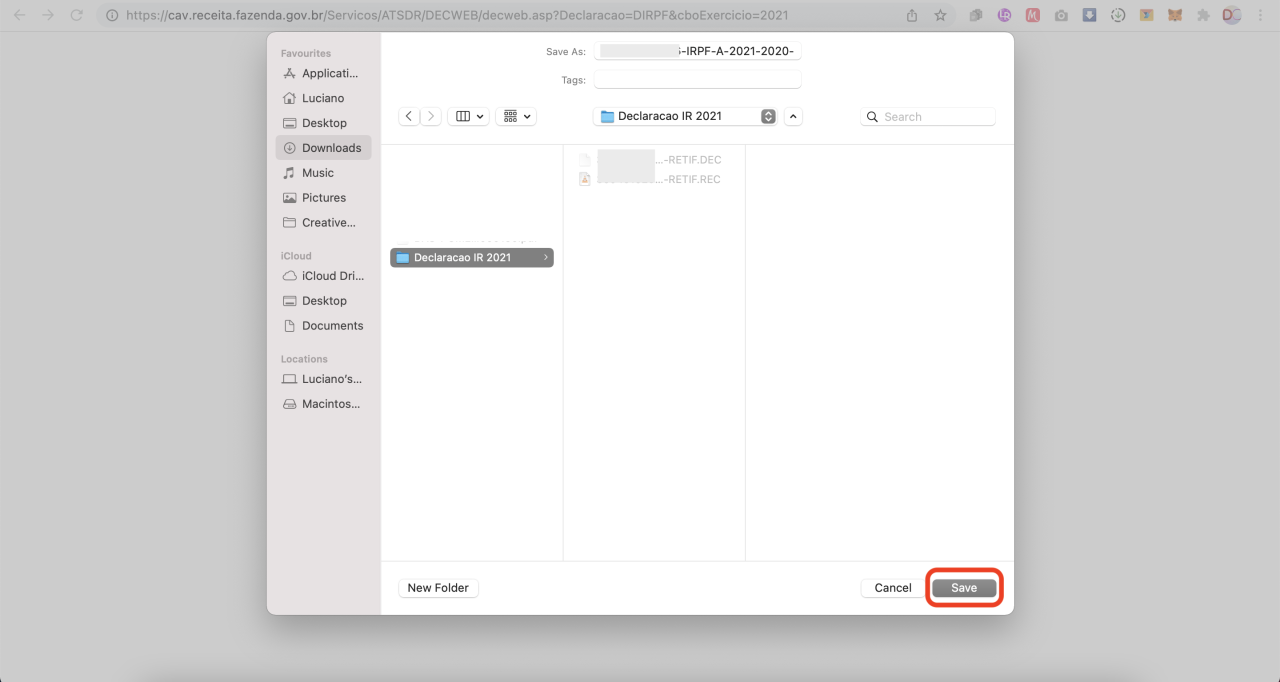Click the forward navigation arrow in dialog
1280x682 pixels.
tap(431, 116)
